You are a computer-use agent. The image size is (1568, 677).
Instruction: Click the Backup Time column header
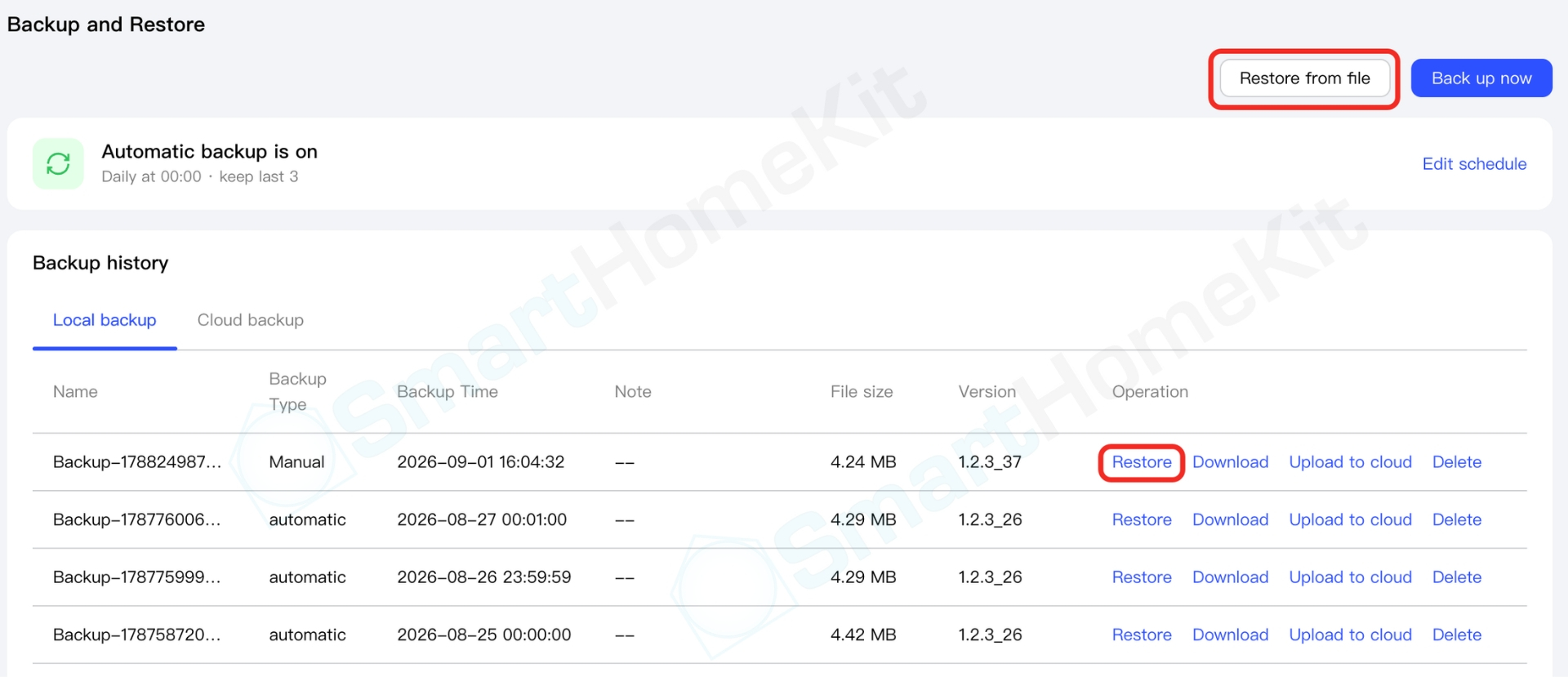point(447,392)
